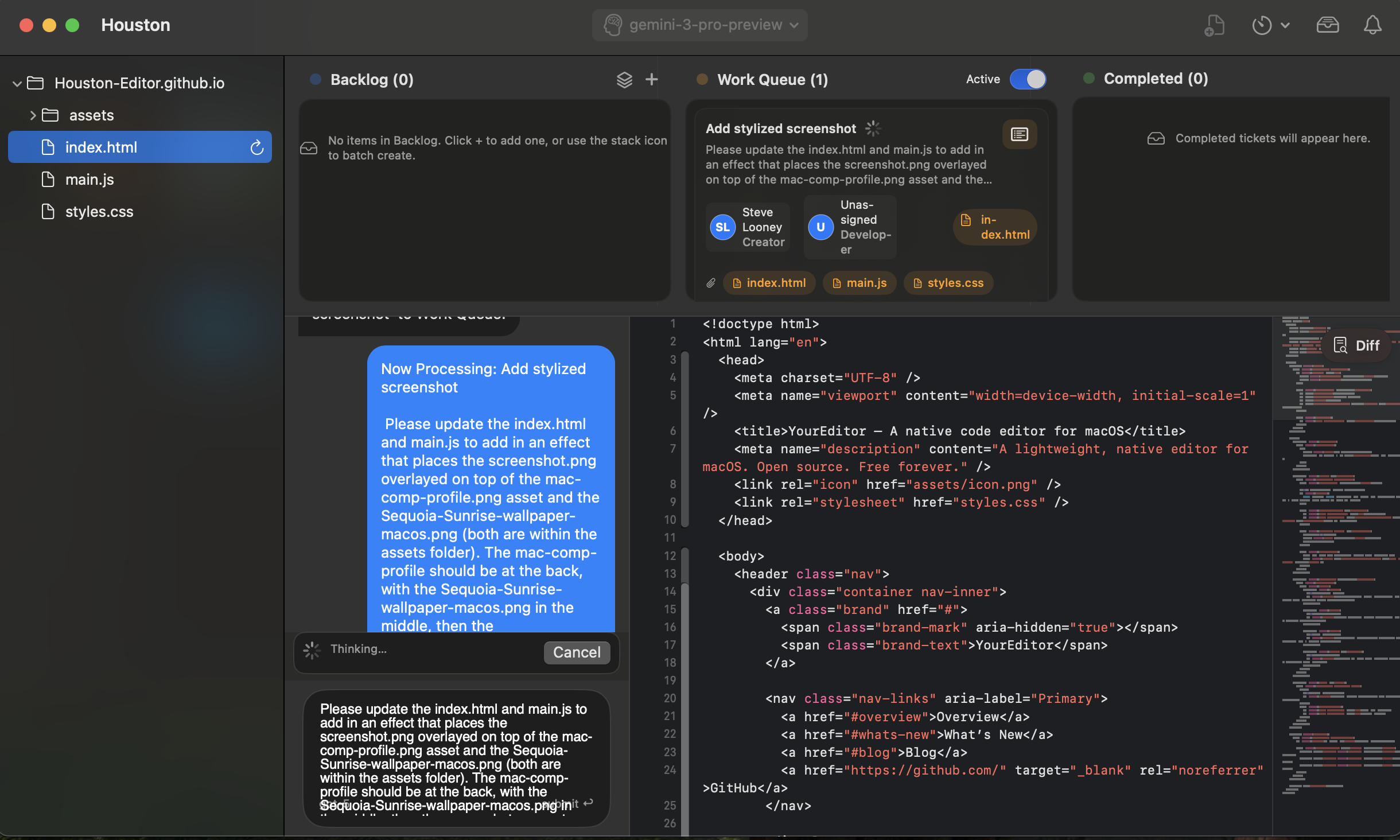Open notifications with the bell icon
This screenshot has width=1400, height=840.
[x=1372, y=25]
